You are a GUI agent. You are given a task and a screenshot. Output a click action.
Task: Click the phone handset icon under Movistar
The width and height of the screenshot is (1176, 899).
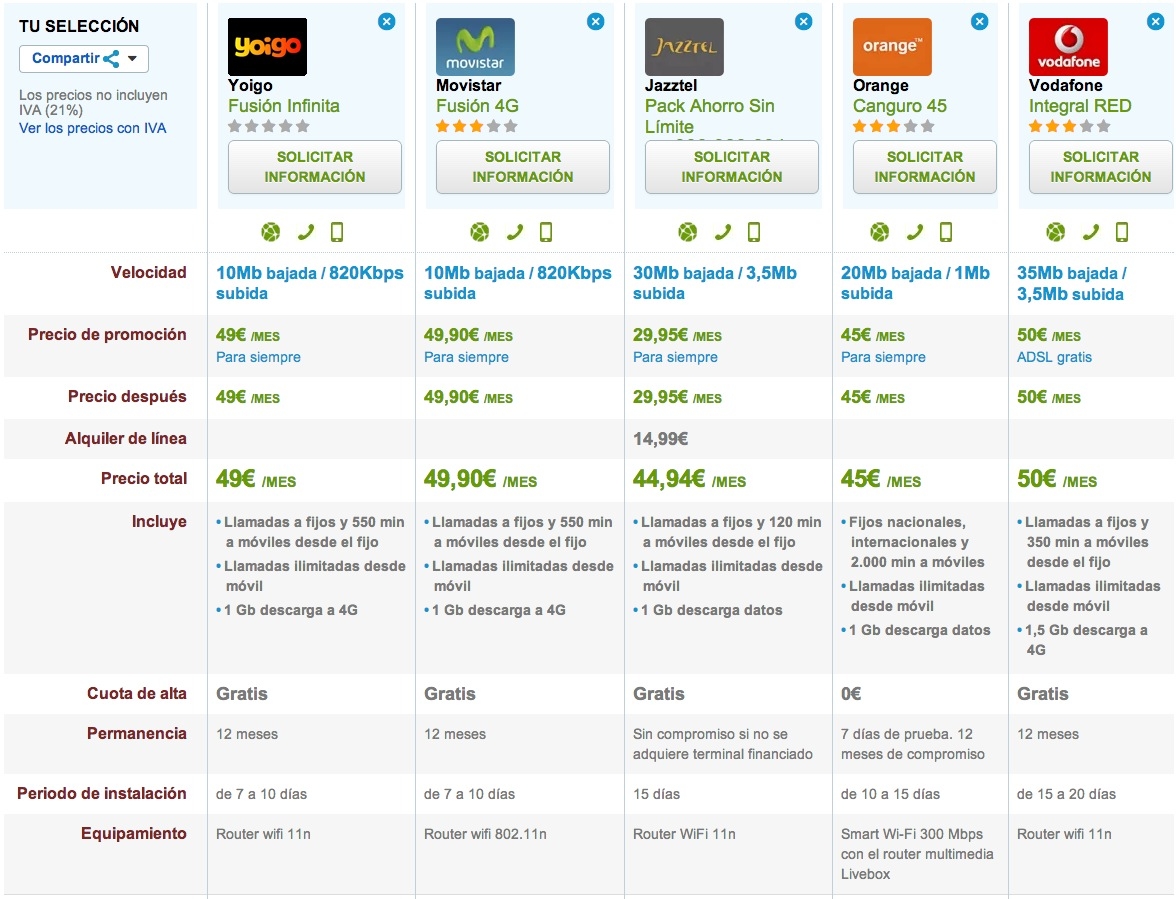514,232
